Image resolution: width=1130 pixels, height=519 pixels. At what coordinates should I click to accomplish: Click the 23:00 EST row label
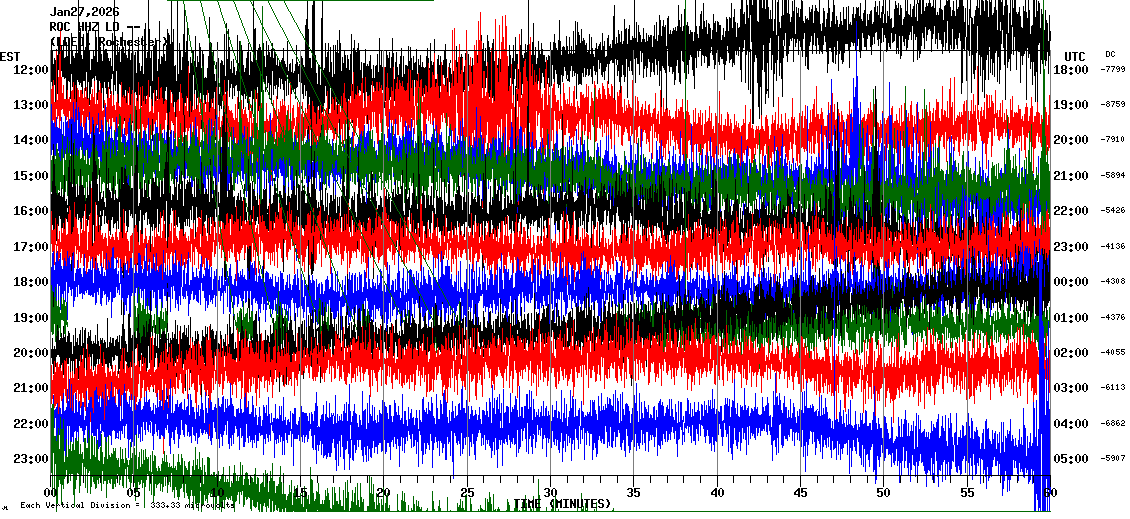click(30, 458)
